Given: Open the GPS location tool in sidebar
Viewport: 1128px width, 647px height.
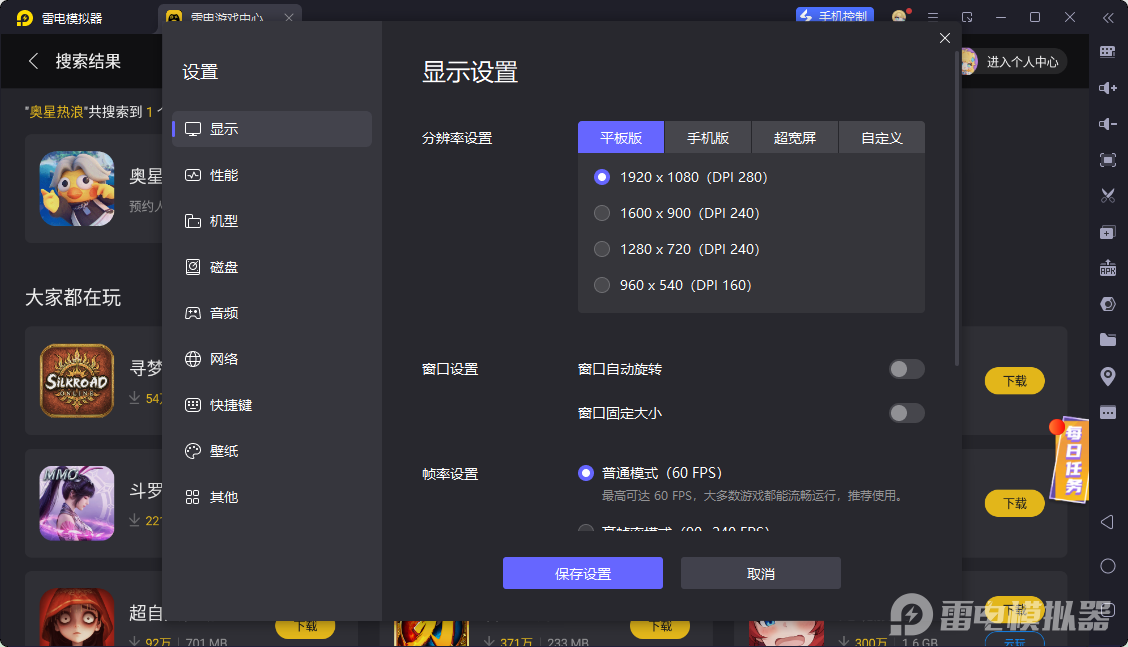Looking at the screenshot, I should pos(1107,375).
